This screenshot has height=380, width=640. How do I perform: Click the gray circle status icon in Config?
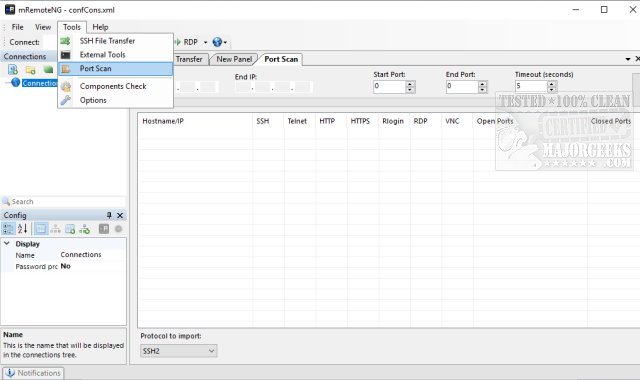pyautogui.click(x=118, y=229)
